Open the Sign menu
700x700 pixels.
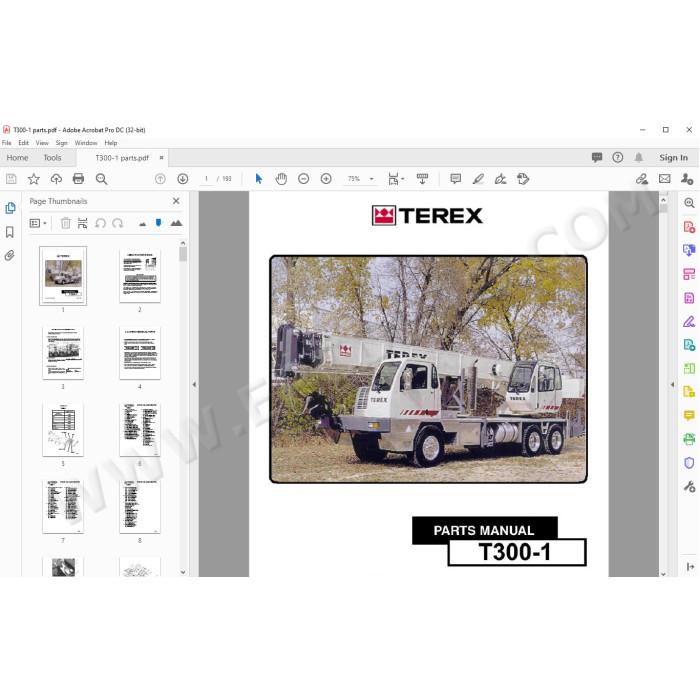coord(62,143)
